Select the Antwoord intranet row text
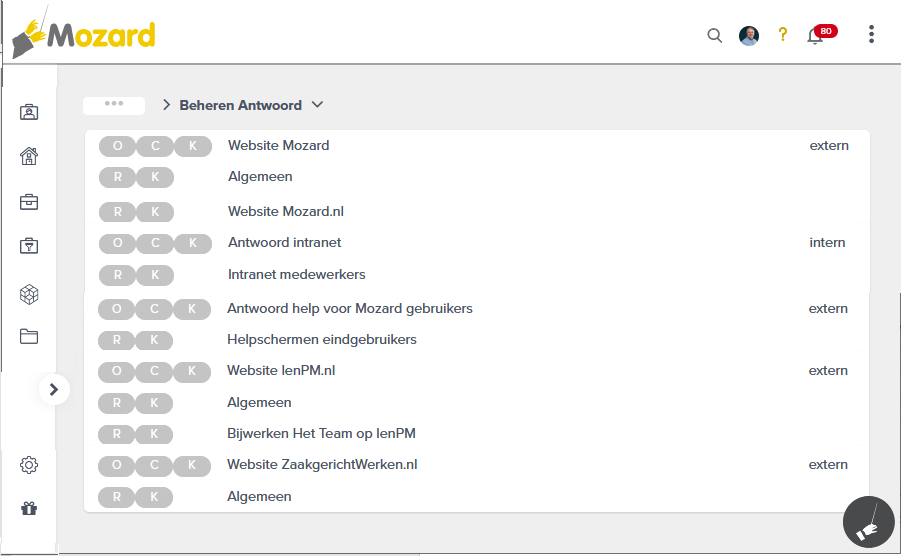901x556 pixels. (284, 242)
